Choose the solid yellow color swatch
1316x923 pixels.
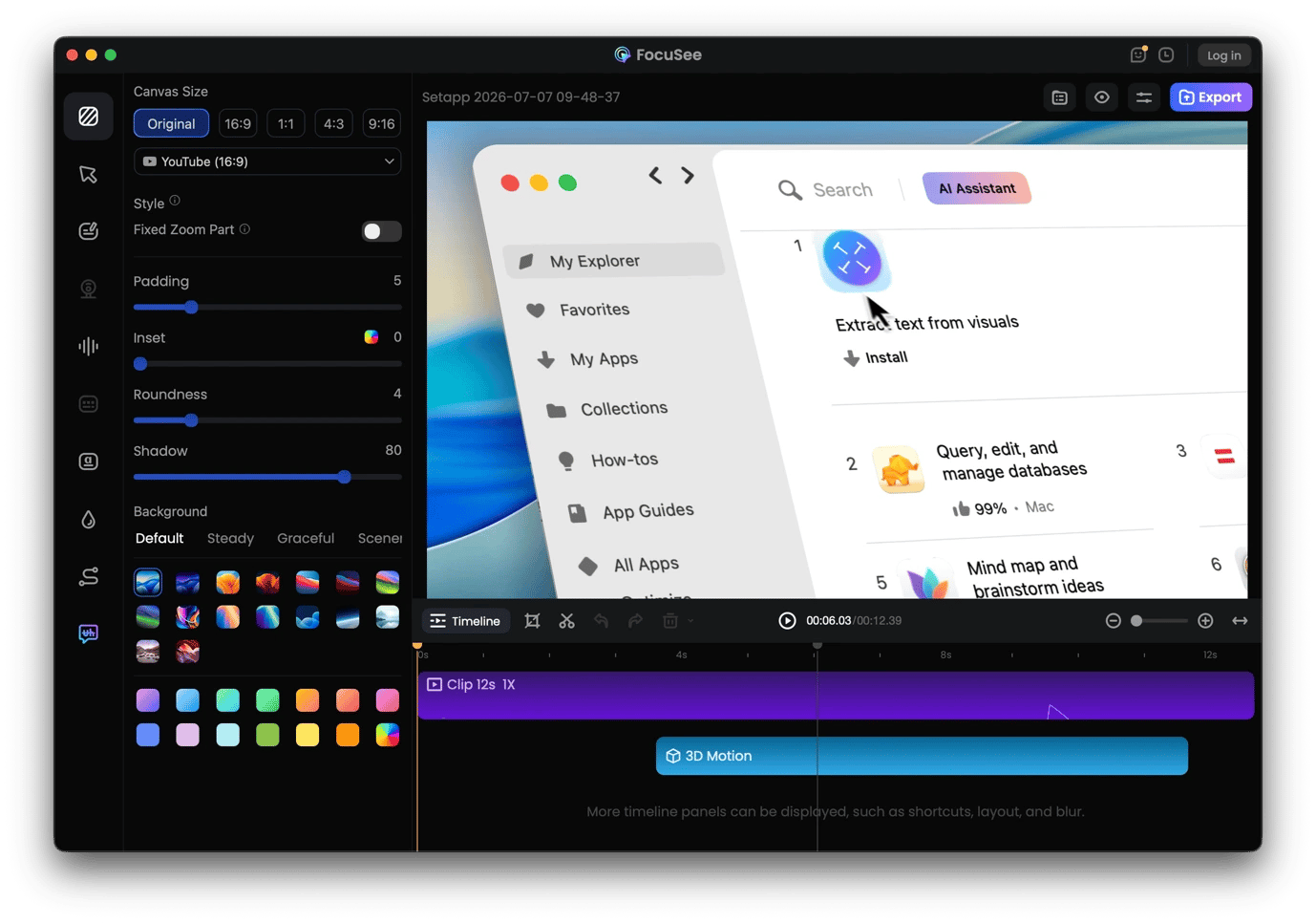coord(308,735)
